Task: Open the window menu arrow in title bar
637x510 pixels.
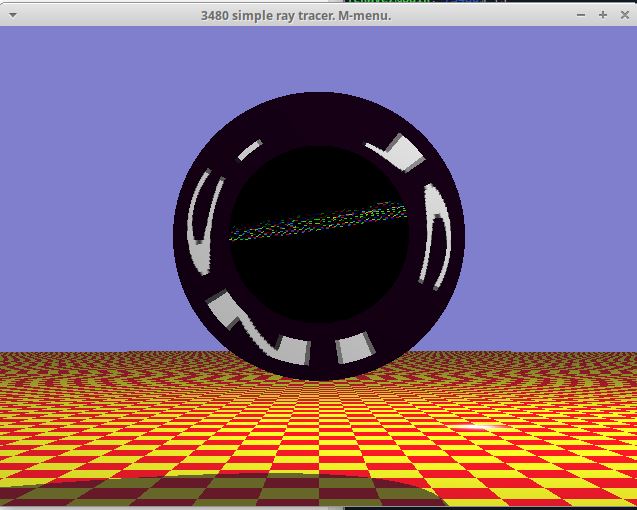Action: (x=13, y=15)
